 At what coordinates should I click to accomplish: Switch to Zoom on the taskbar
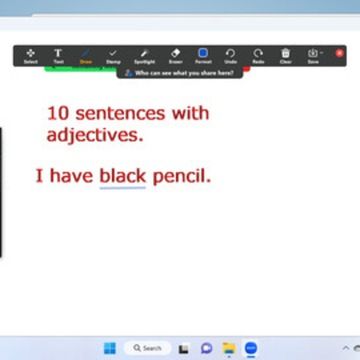[x=251, y=348]
